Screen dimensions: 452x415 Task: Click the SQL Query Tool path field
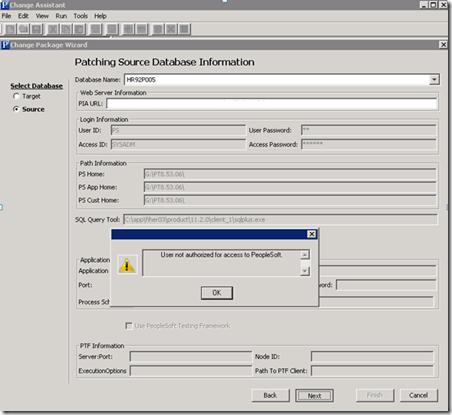pos(280,220)
